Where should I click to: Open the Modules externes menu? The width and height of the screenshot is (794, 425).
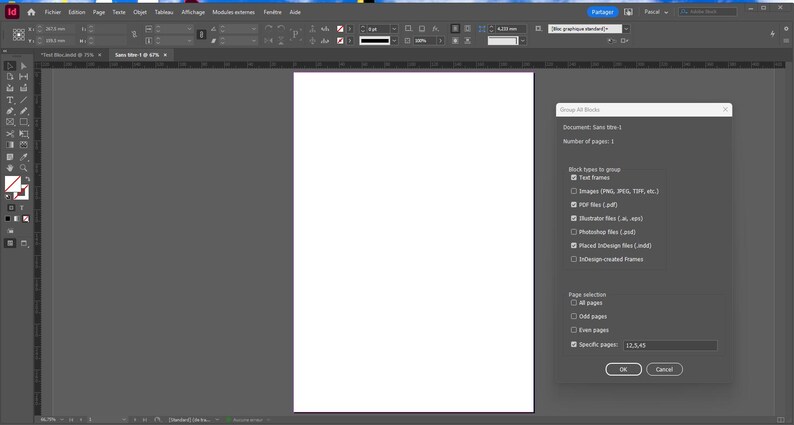point(233,12)
